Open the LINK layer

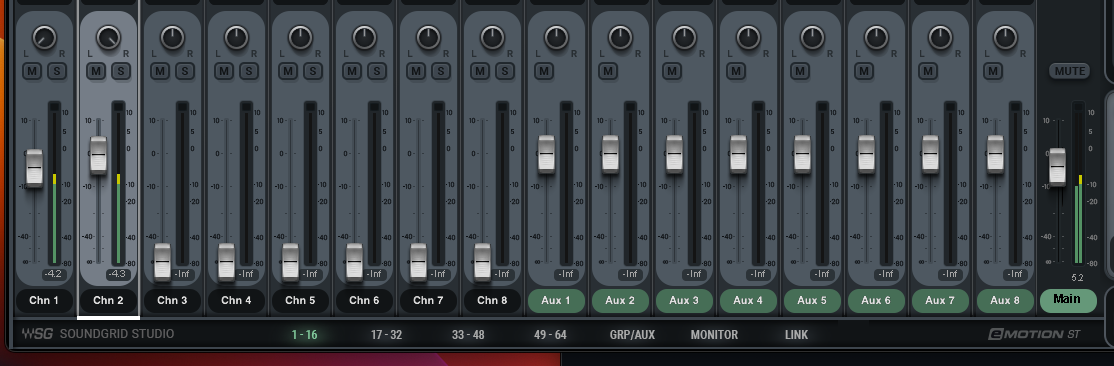pyautogui.click(x=796, y=335)
